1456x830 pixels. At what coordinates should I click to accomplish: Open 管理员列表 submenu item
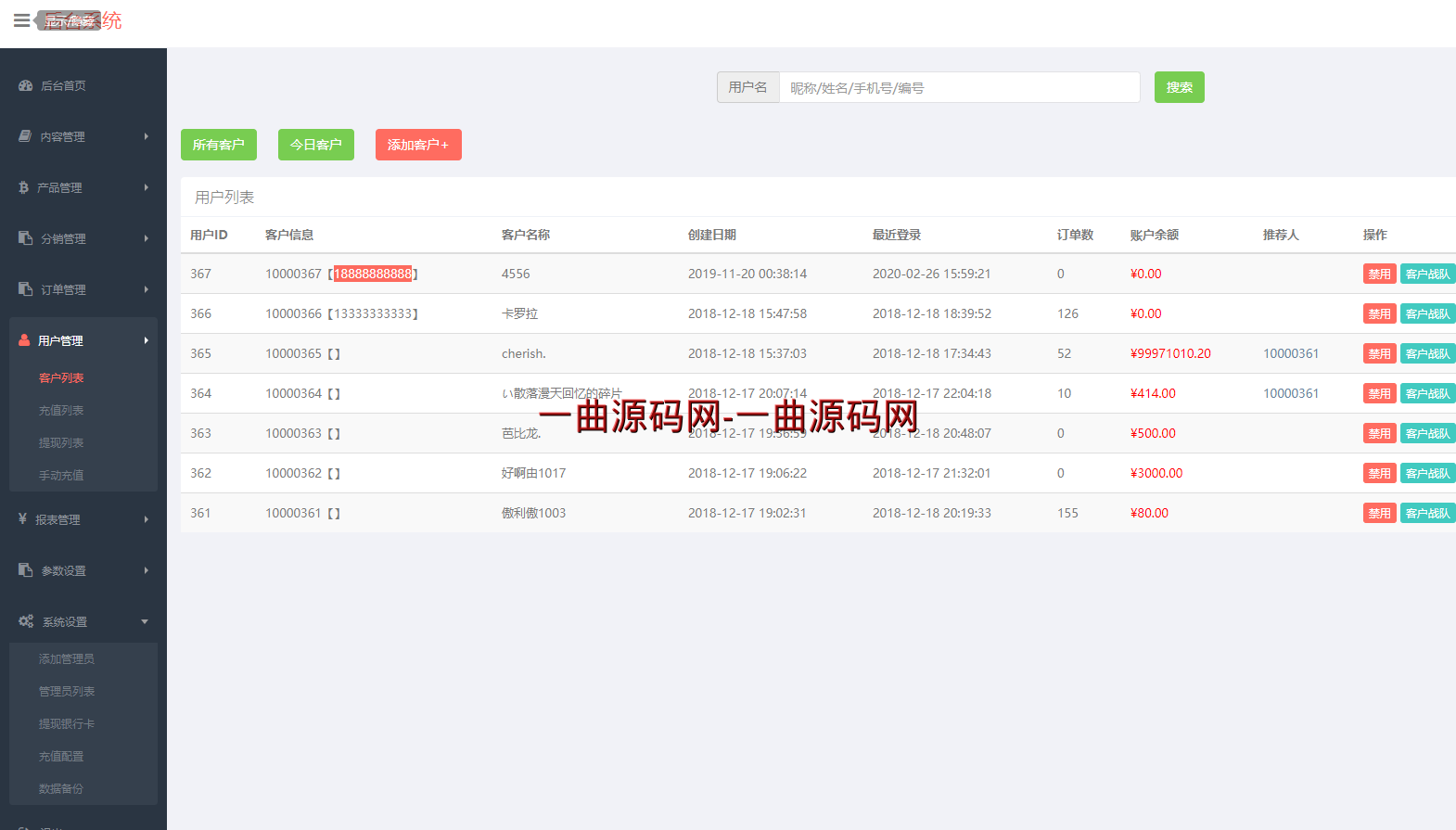point(67,691)
